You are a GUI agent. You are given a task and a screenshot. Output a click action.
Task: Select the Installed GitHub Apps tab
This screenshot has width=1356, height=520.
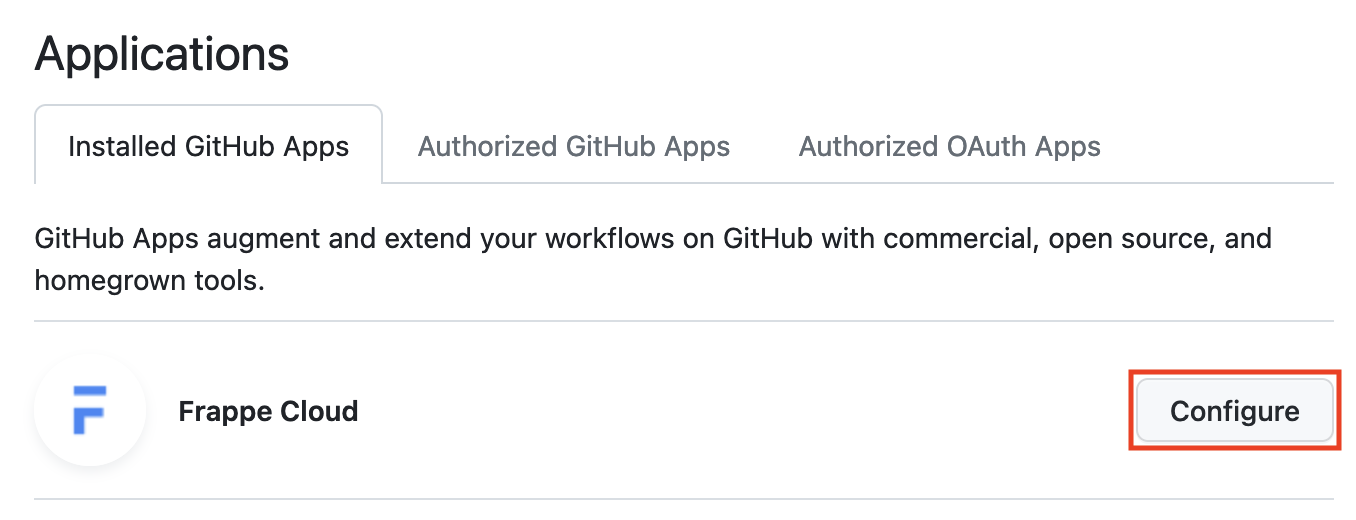[x=208, y=147]
